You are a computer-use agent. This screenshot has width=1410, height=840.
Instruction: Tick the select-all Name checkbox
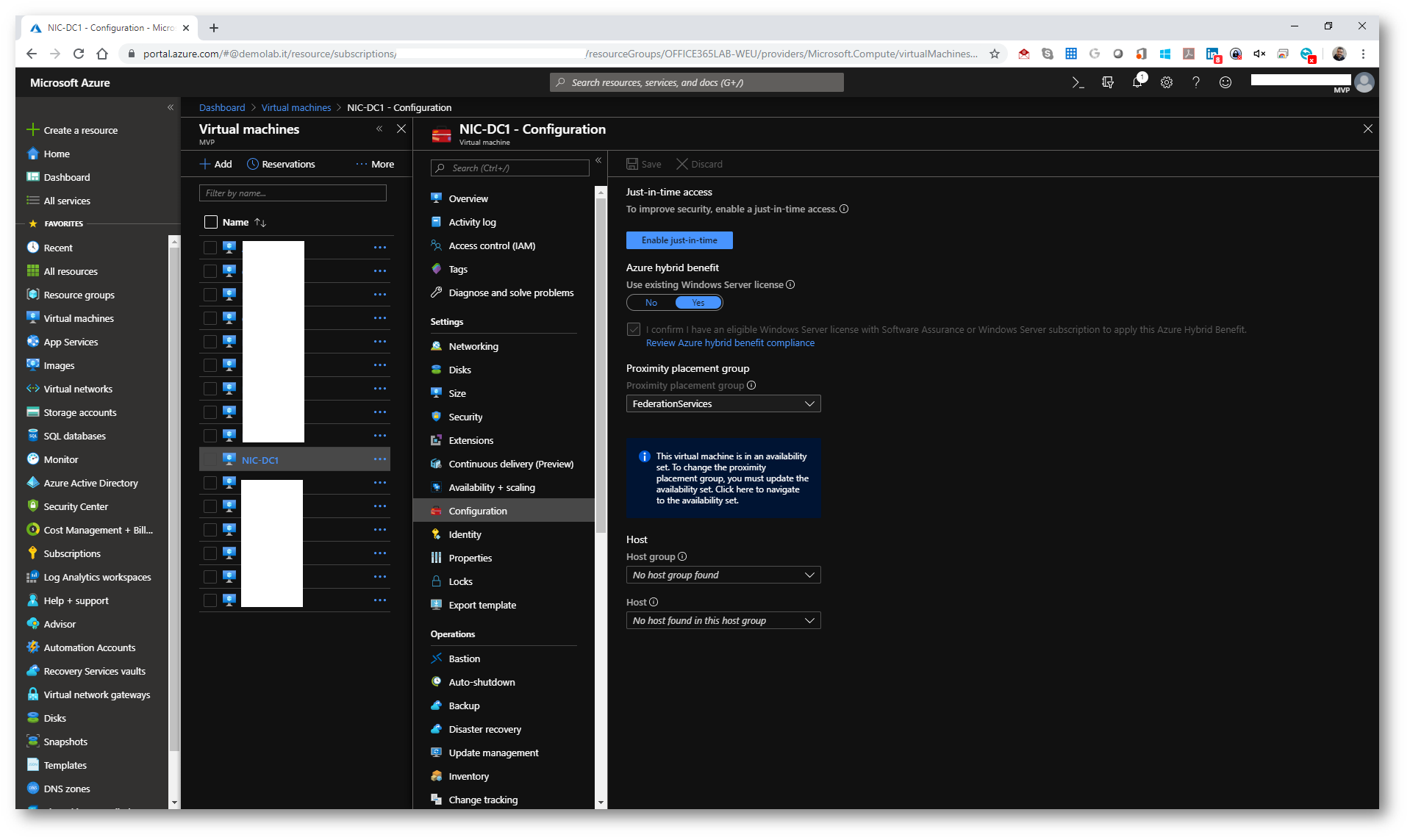pyautogui.click(x=211, y=222)
